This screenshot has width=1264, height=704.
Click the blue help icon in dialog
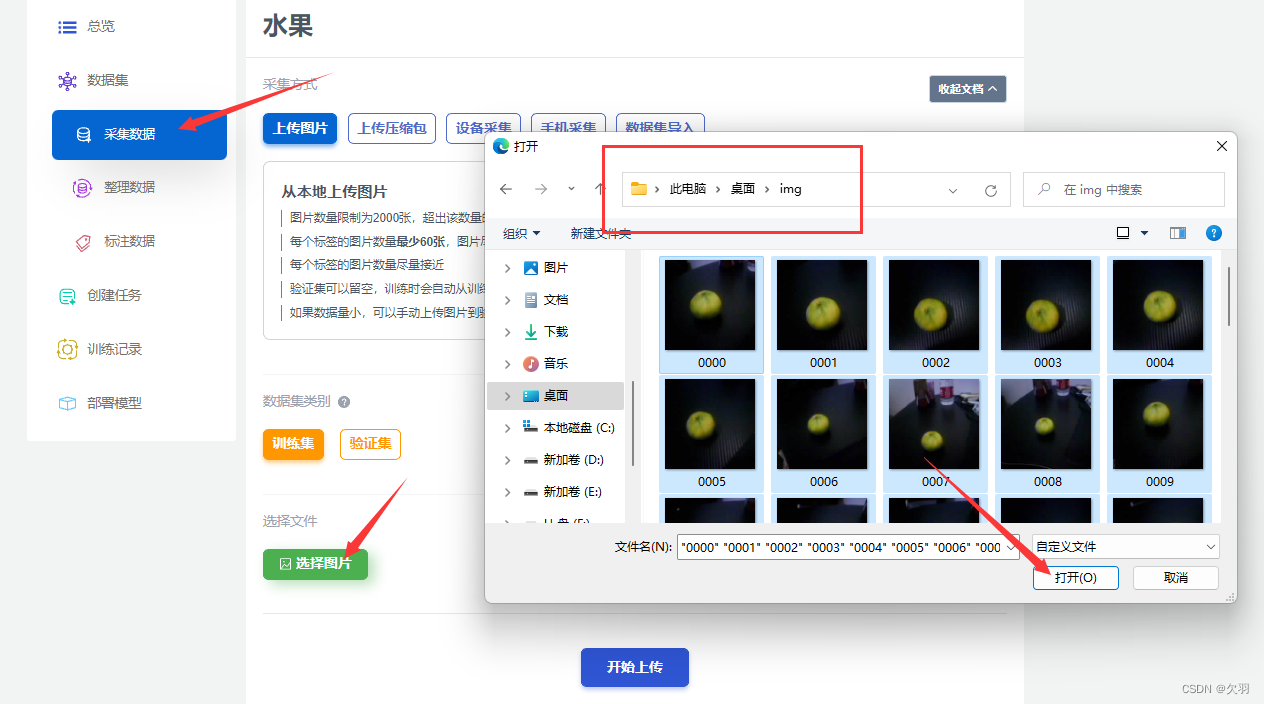pos(1213,233)
